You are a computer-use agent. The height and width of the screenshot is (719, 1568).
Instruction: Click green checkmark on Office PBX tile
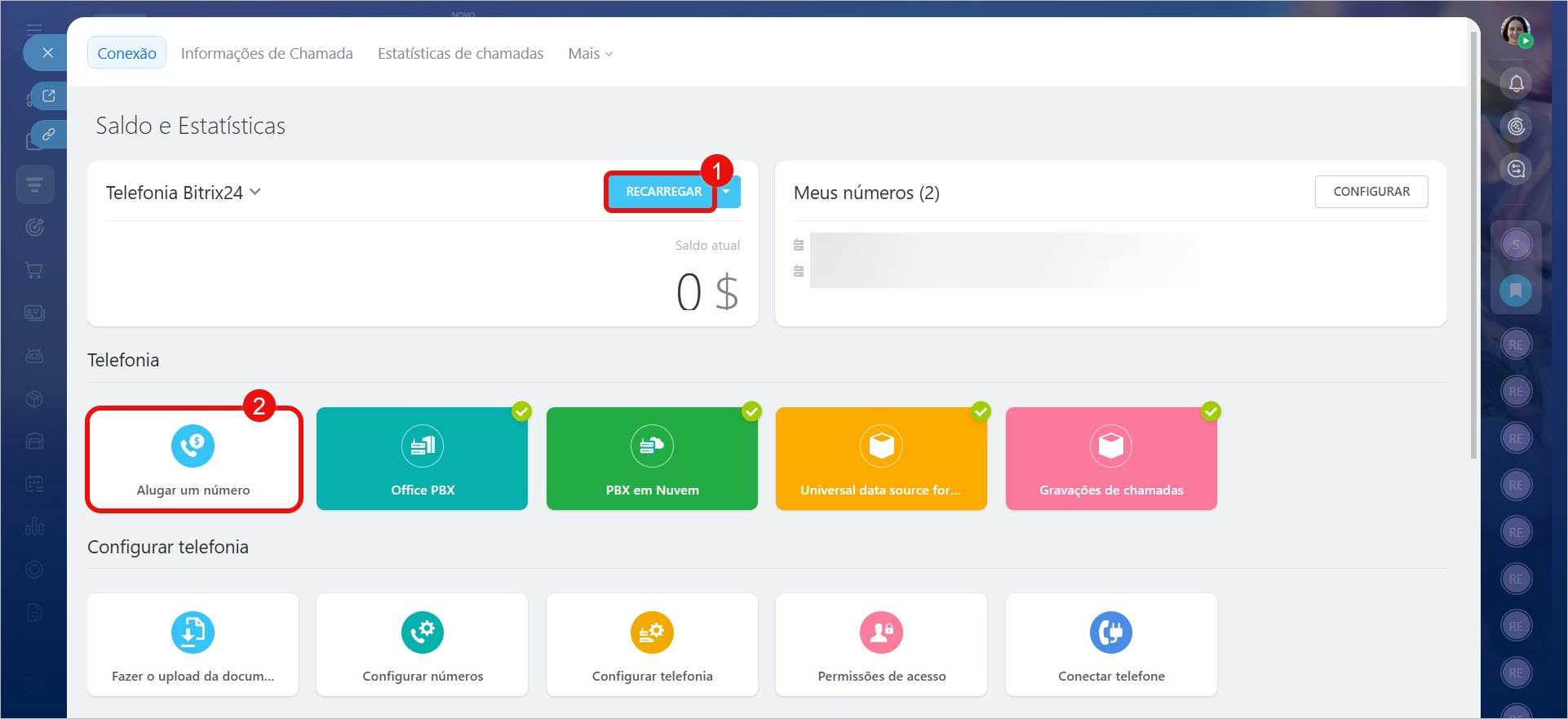[x=521, y=411]
